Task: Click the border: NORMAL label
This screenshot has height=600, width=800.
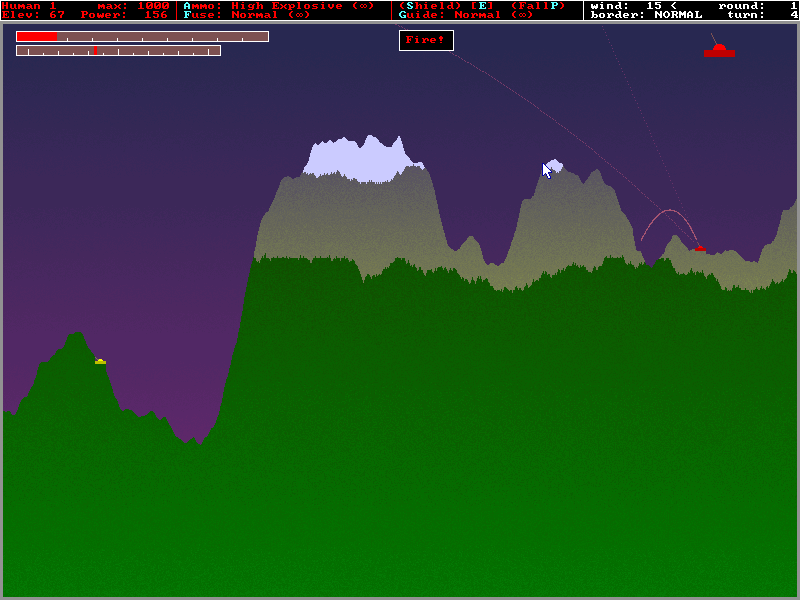Action: pyautogui.click(x=646, y=15)
